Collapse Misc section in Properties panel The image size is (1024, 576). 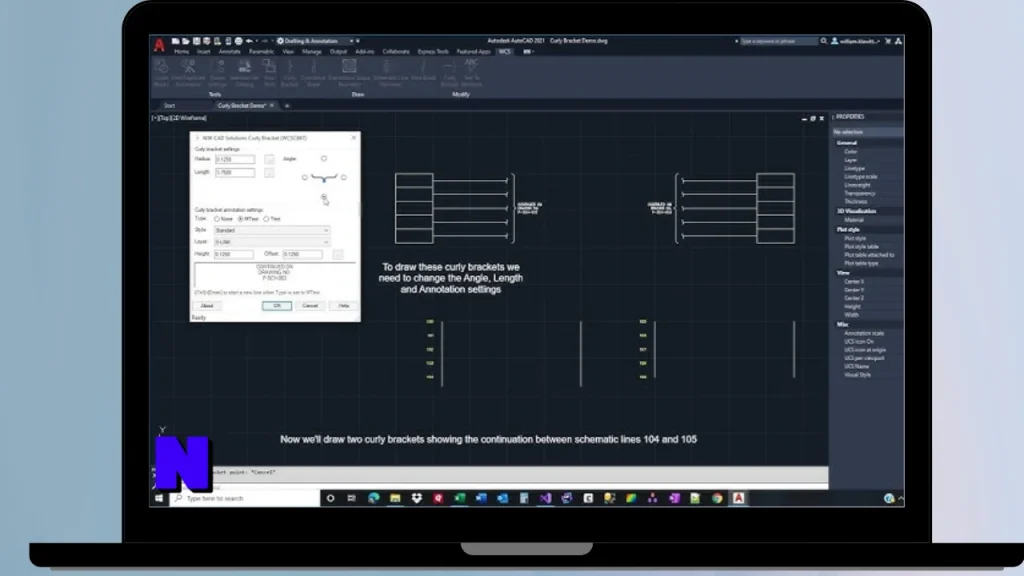tap(842, 325)
